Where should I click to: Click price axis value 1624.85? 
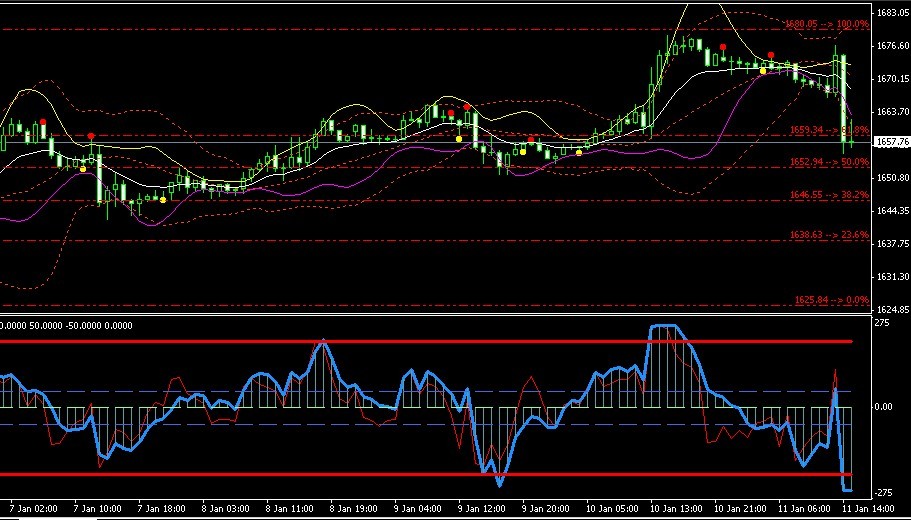coord(893,310)
